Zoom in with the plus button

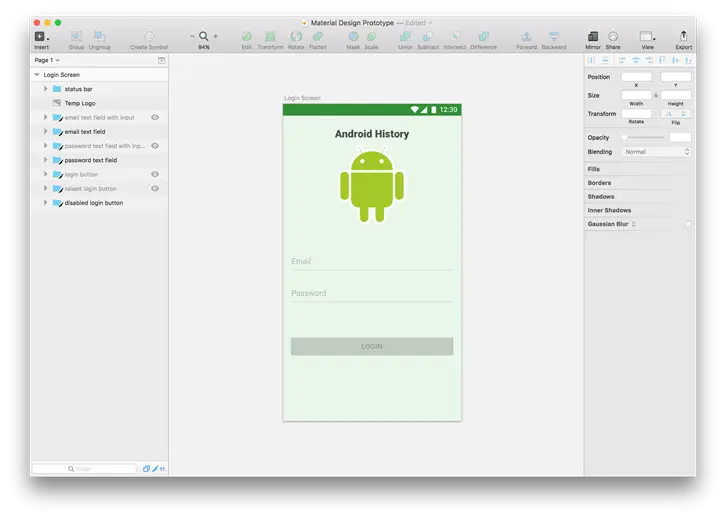coord(215,36)
